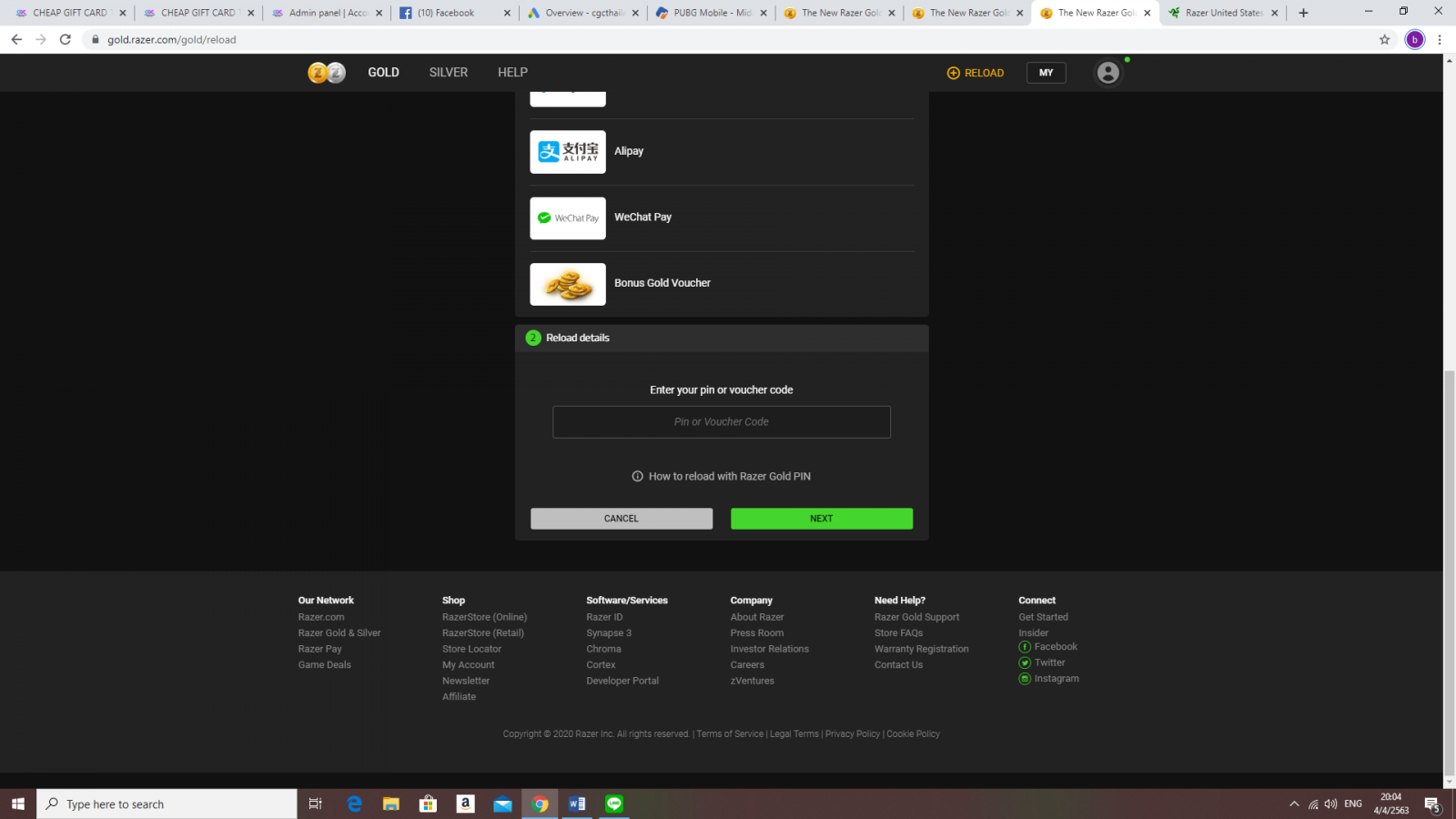Open the HELP navigation item
The height and width of the screenshot is (819, 1456).
(x=512, y=73)
